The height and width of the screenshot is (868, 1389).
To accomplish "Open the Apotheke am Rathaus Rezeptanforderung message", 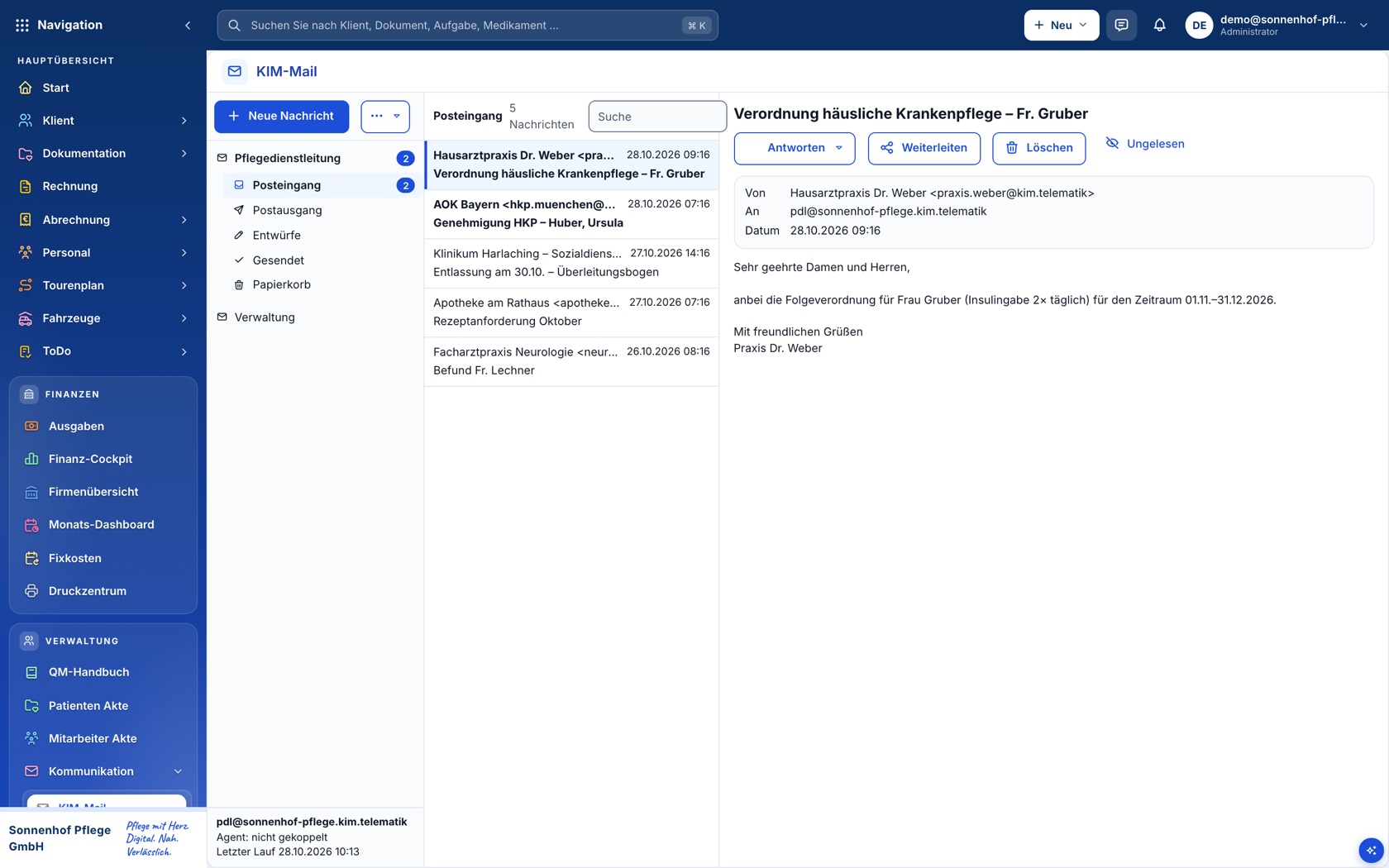I will tap(571, 312).
